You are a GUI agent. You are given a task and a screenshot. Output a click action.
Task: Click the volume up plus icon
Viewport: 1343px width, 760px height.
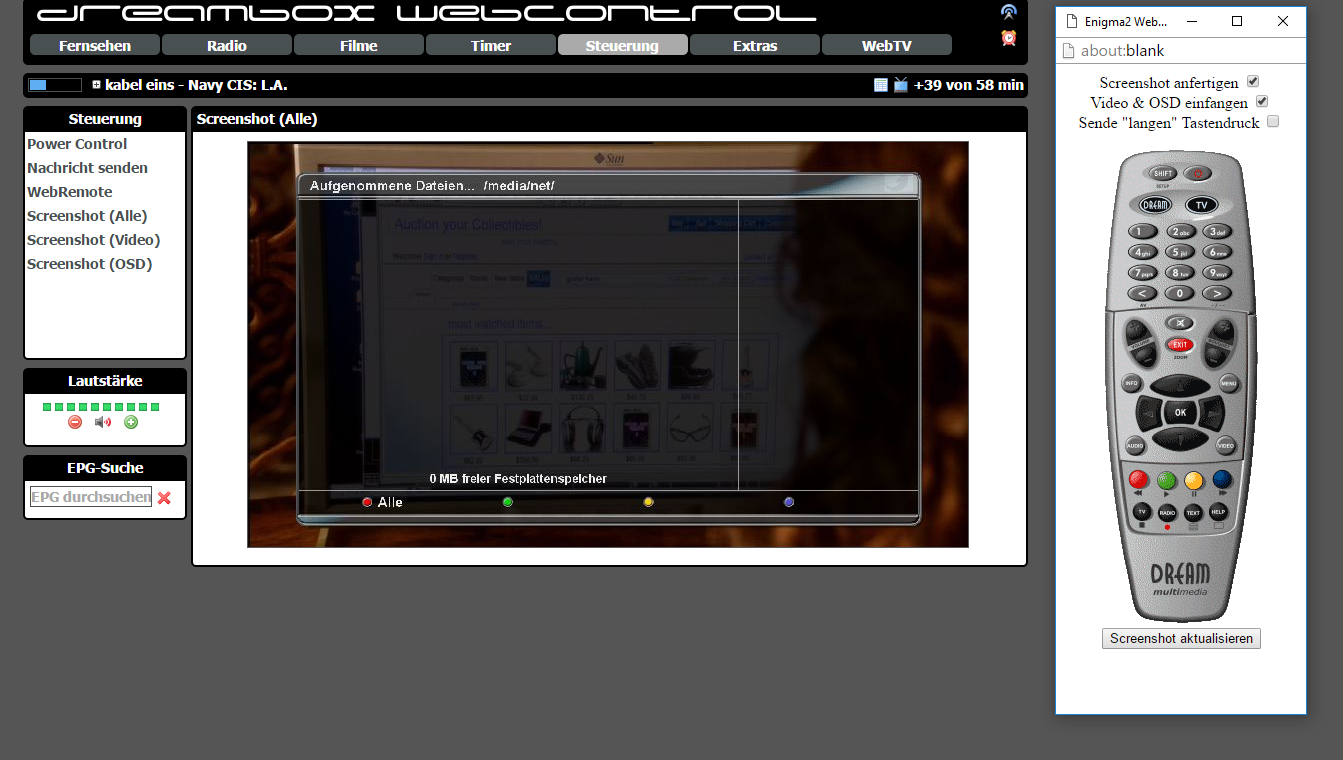[x=131, y=422]
